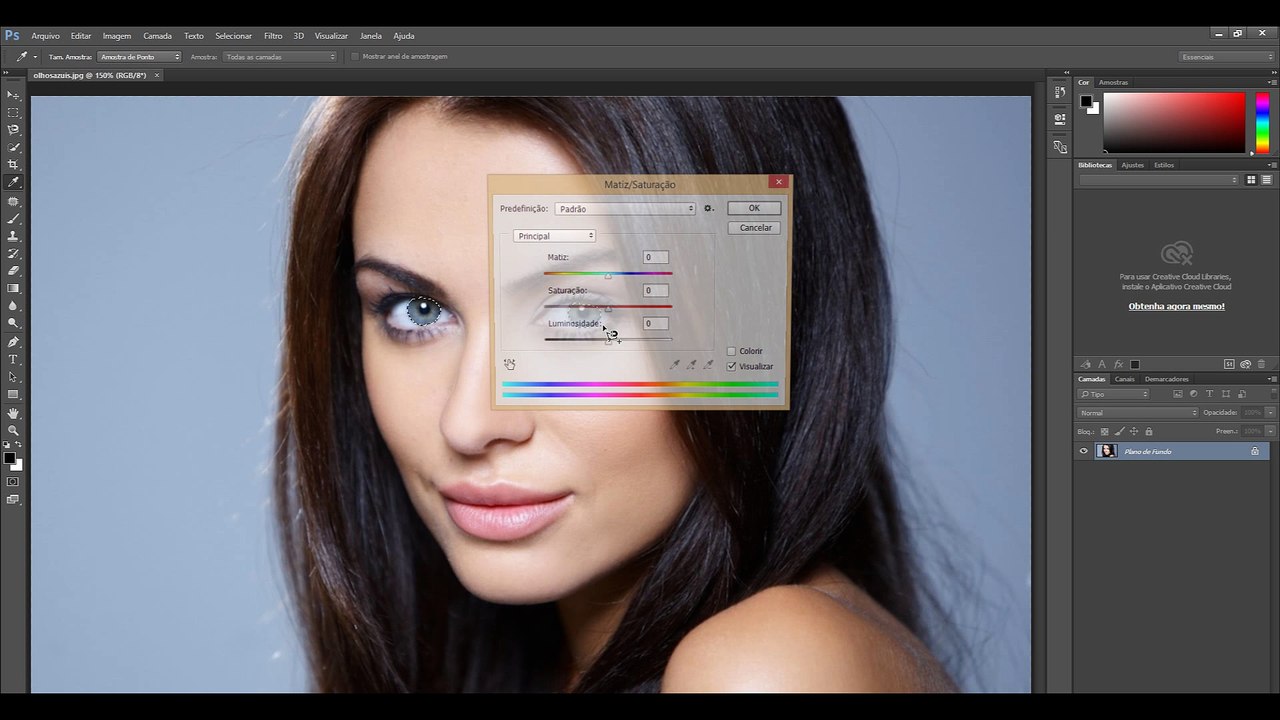Switch to the Ajustes tab
1280x720 pixels.
[x=1132, y=165]
